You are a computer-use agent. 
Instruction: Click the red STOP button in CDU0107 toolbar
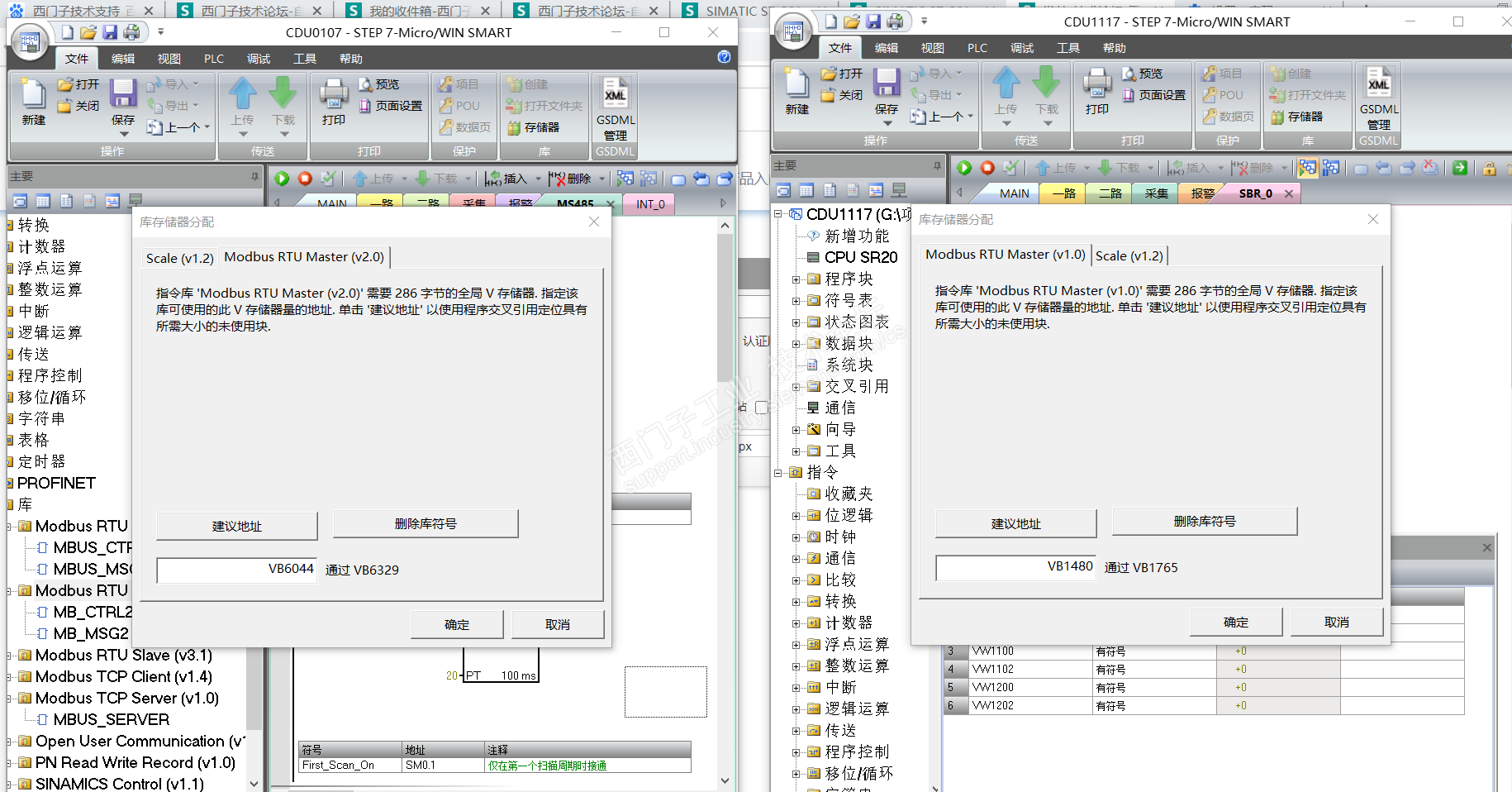pyautogui.click(x=305, y=178)
